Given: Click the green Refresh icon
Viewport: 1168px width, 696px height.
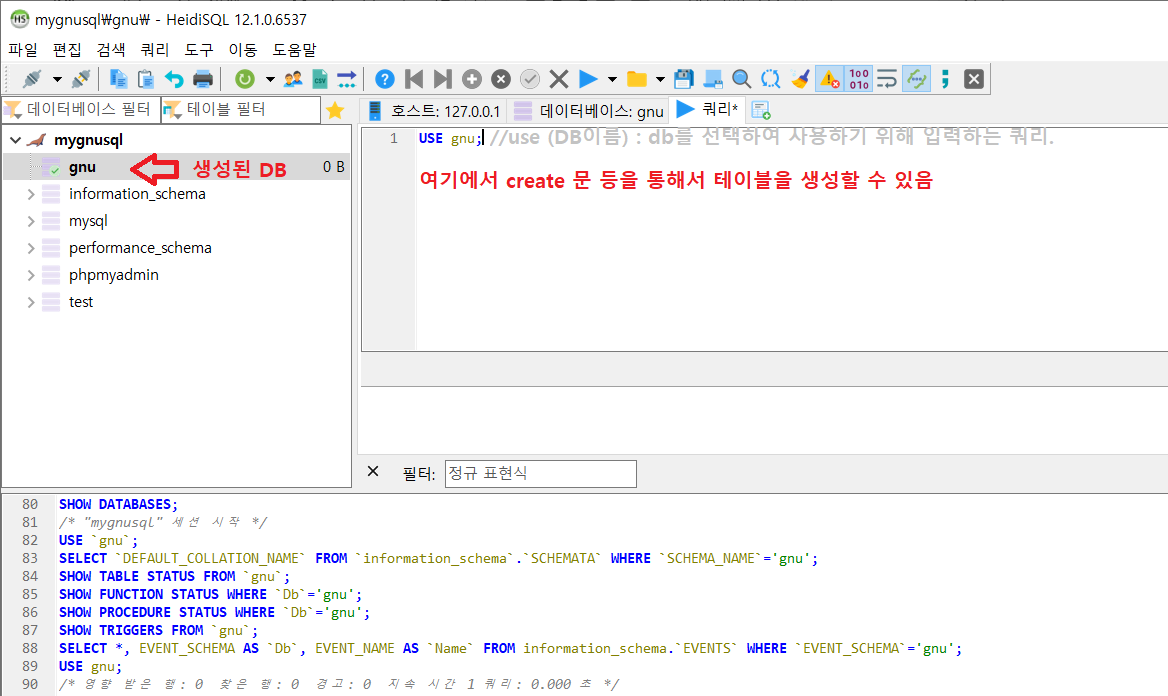Looking at the screenshot, I should (x=245, y=79).
